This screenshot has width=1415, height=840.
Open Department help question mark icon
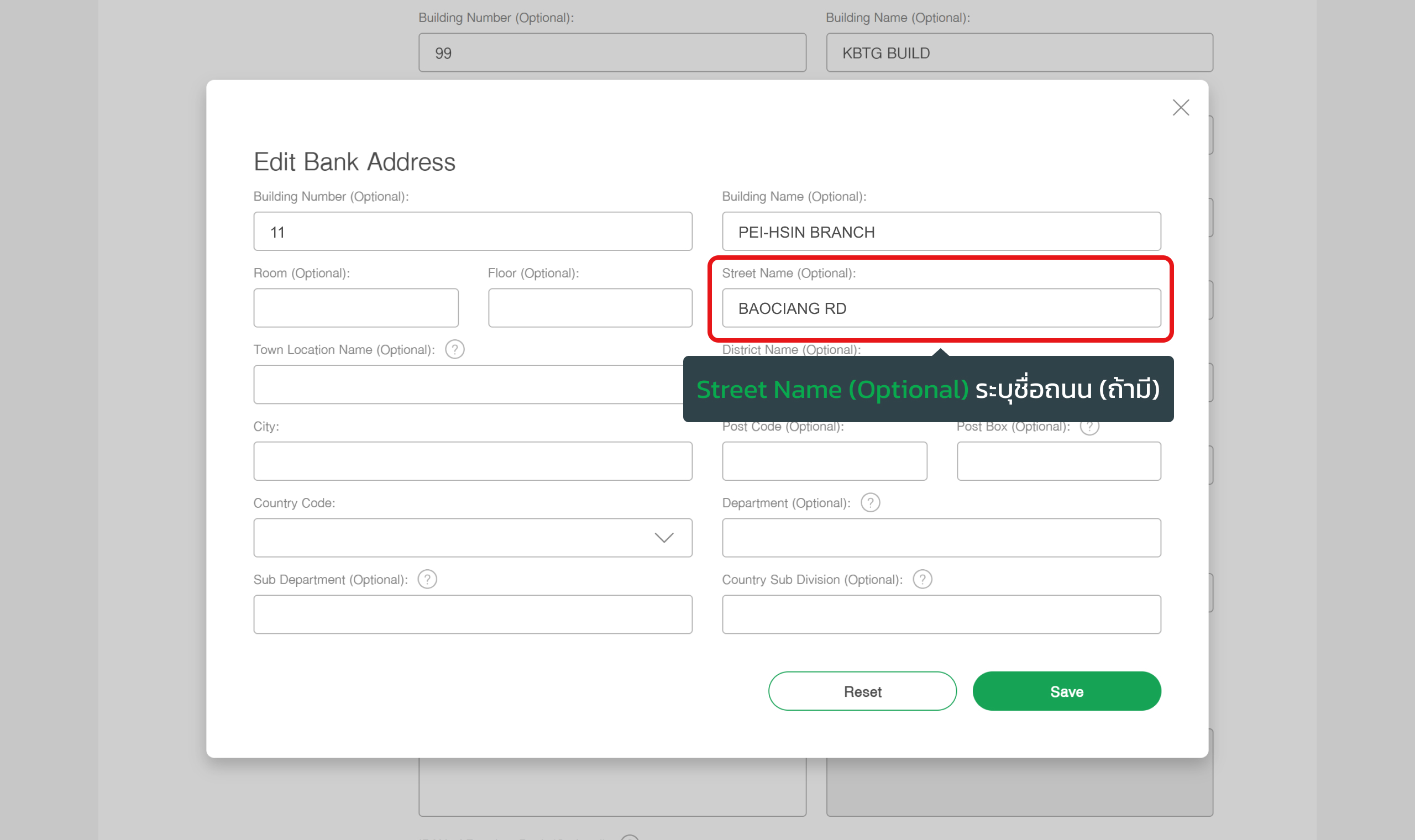point(870,503)
